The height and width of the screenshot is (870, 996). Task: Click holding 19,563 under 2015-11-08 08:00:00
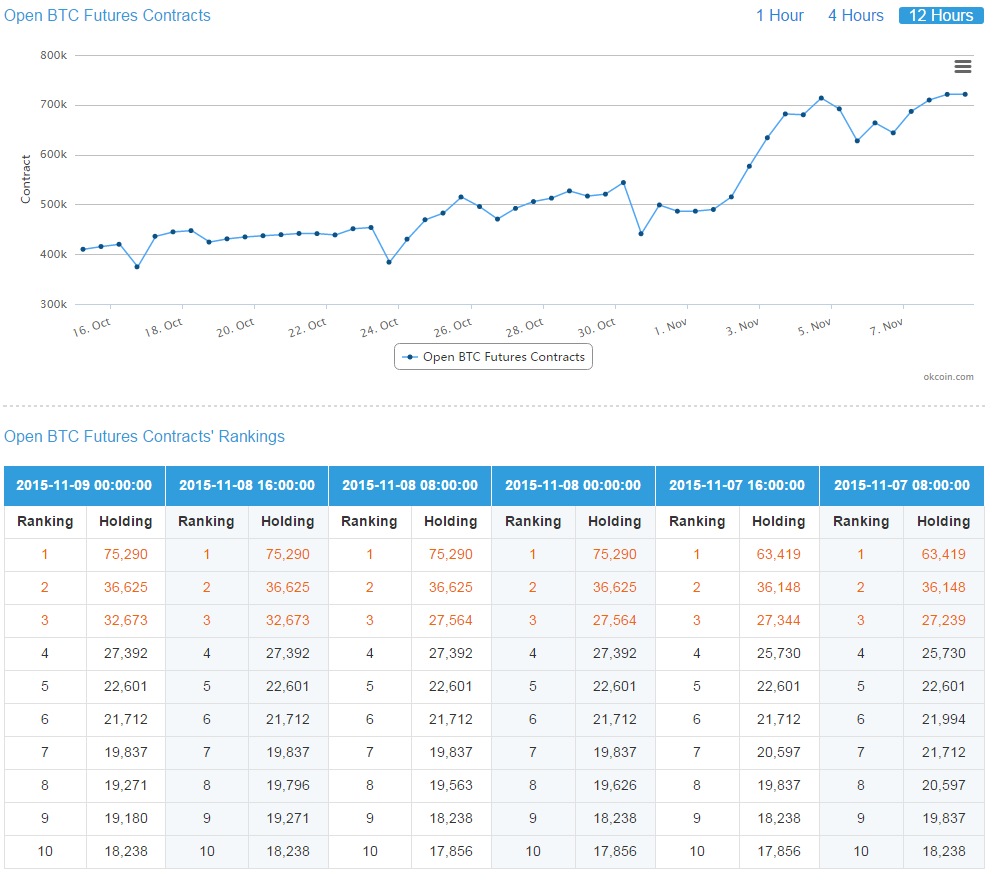tap(451, 786)
